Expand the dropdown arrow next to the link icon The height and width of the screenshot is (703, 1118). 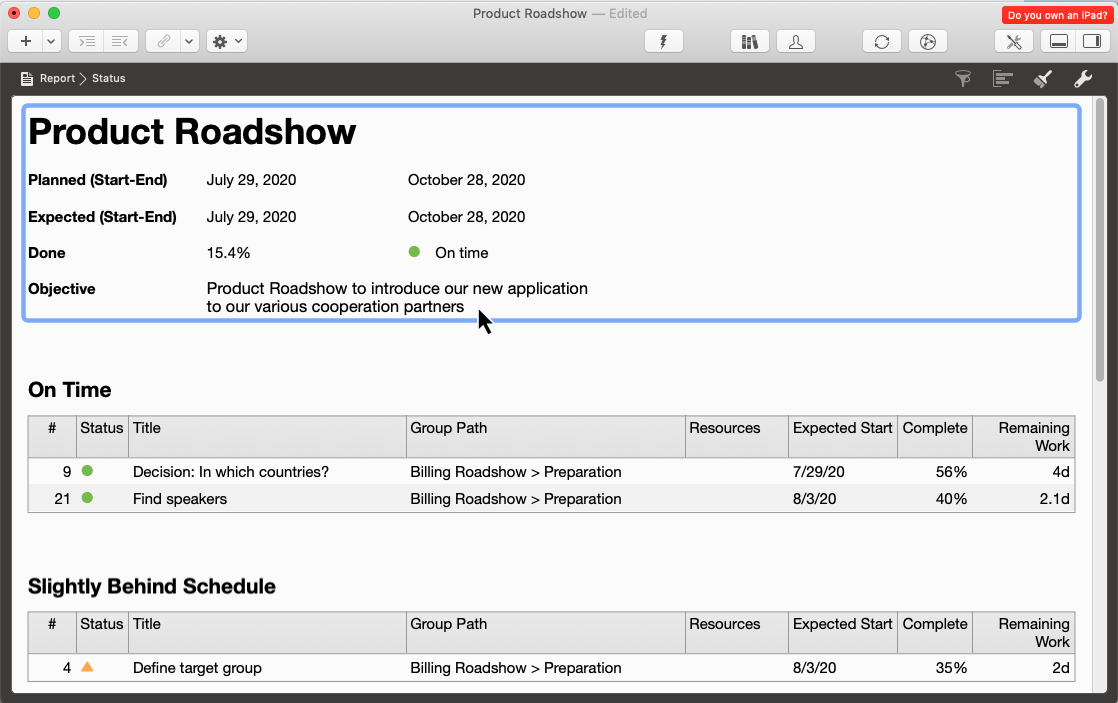tap(188, 41)
